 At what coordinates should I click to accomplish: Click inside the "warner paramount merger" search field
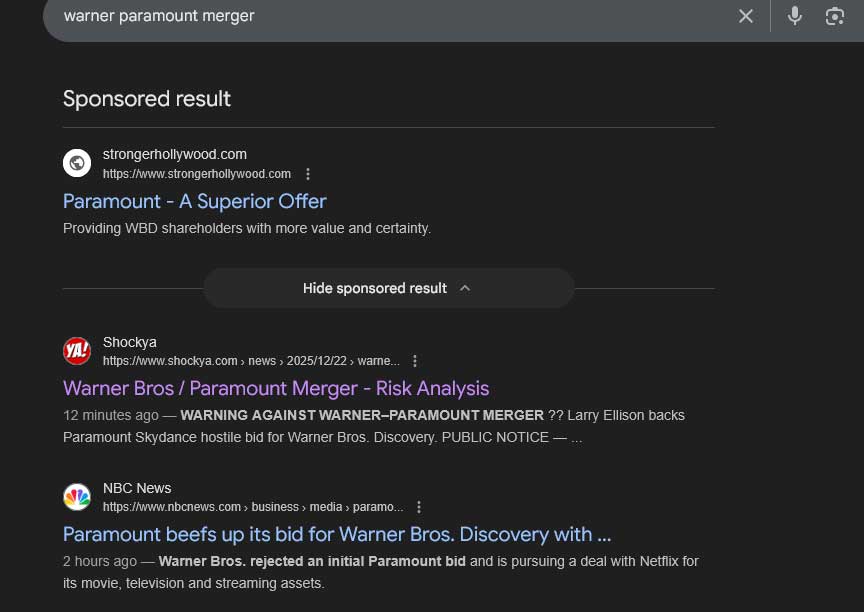[x=380, y=16]
